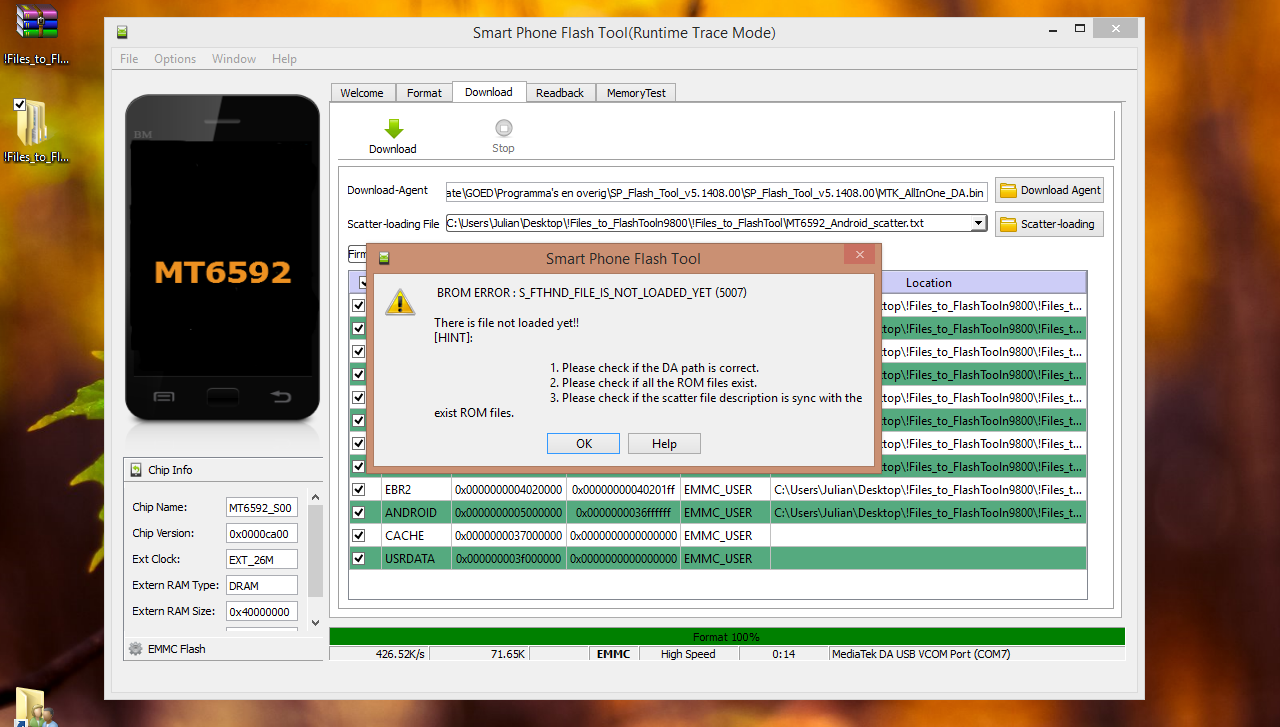1280x727 pixels.
Task: Close the Smart Phone Flash Tool error dialog
Action: coord(858,256)
